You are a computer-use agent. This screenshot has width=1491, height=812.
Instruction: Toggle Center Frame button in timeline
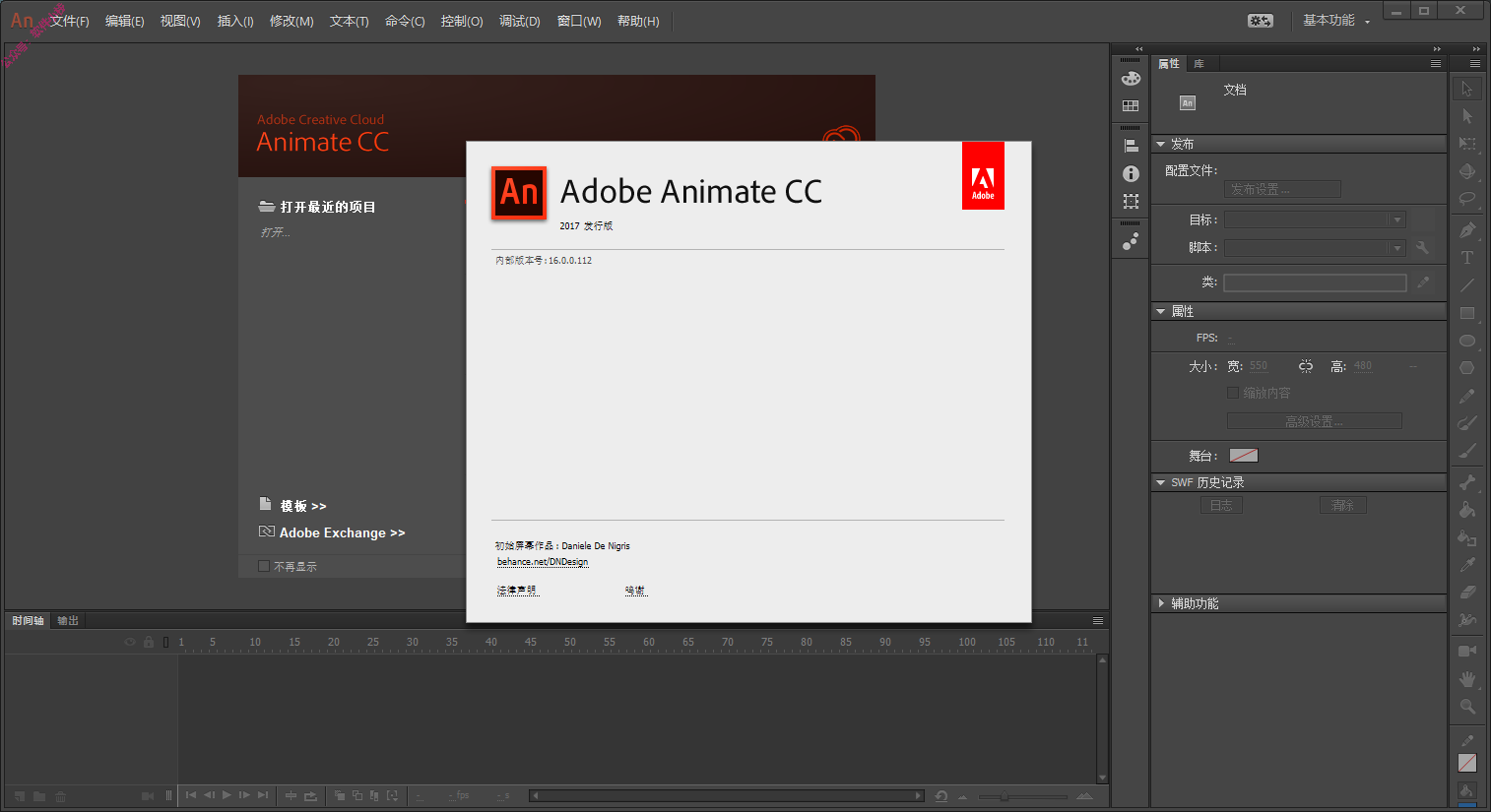tap(291, 795)
